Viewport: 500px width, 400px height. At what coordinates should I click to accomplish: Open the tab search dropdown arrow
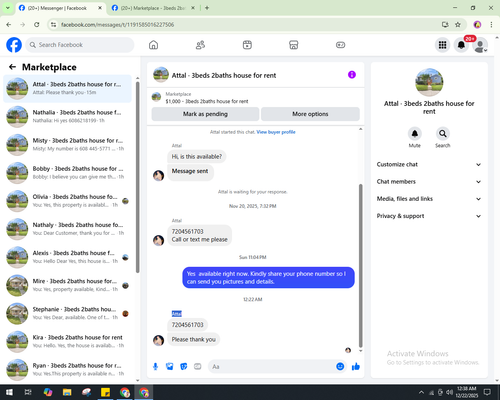tap(8, 8)
